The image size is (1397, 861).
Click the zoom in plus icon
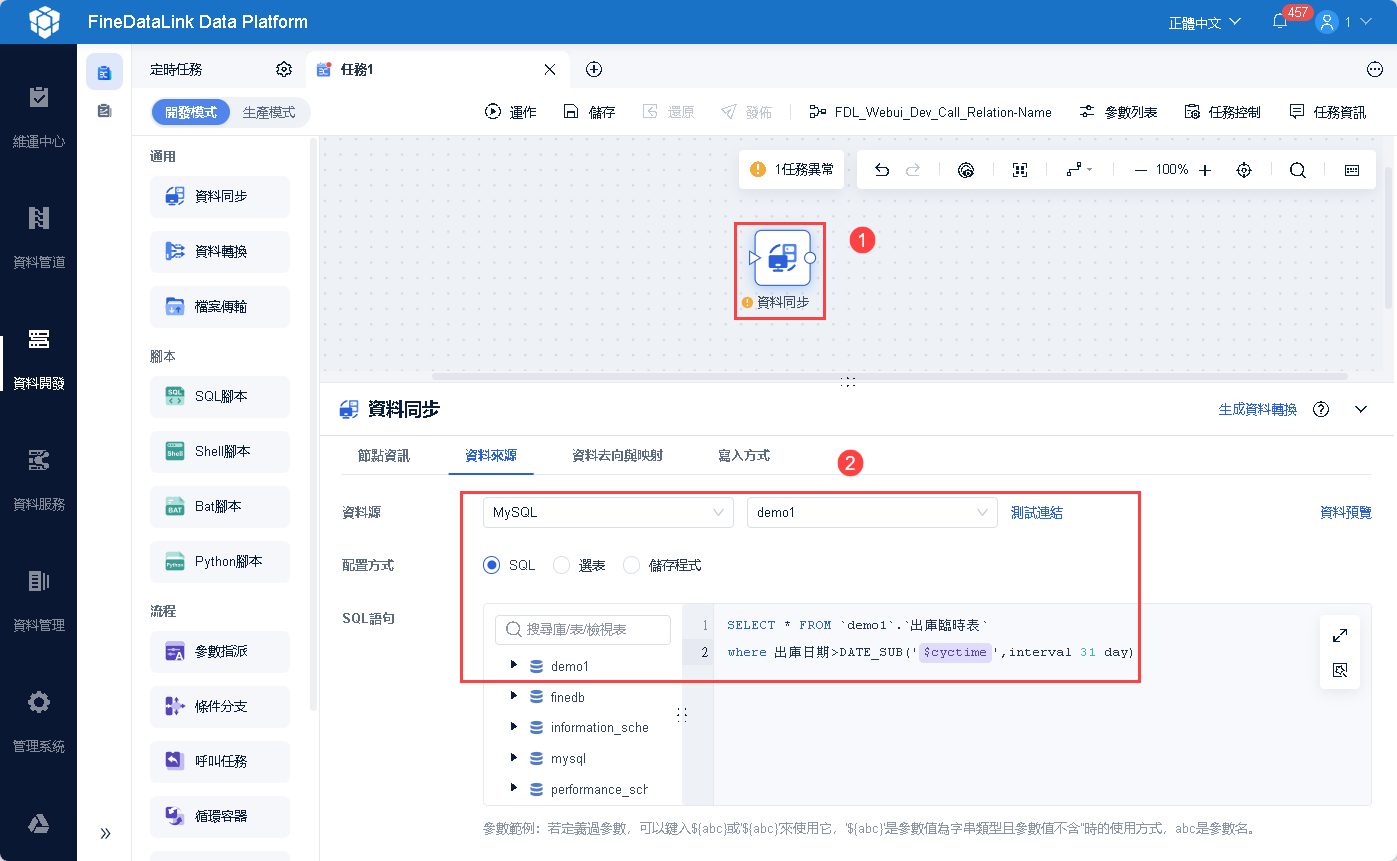point(1205,170)
